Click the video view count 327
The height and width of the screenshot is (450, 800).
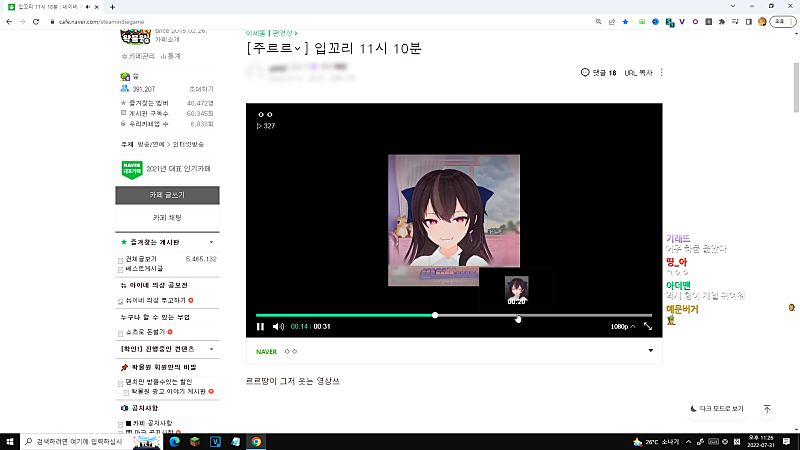(x=266, y=126)
